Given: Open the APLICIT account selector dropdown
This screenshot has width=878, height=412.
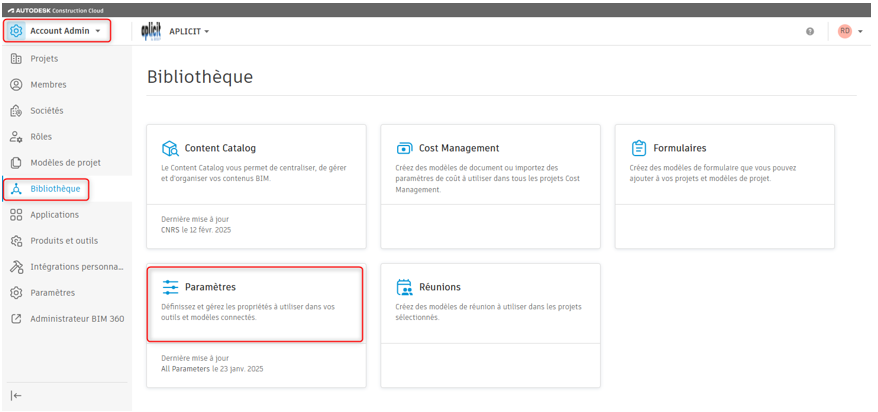Looking at the screenshot, I should click(189, 31).
